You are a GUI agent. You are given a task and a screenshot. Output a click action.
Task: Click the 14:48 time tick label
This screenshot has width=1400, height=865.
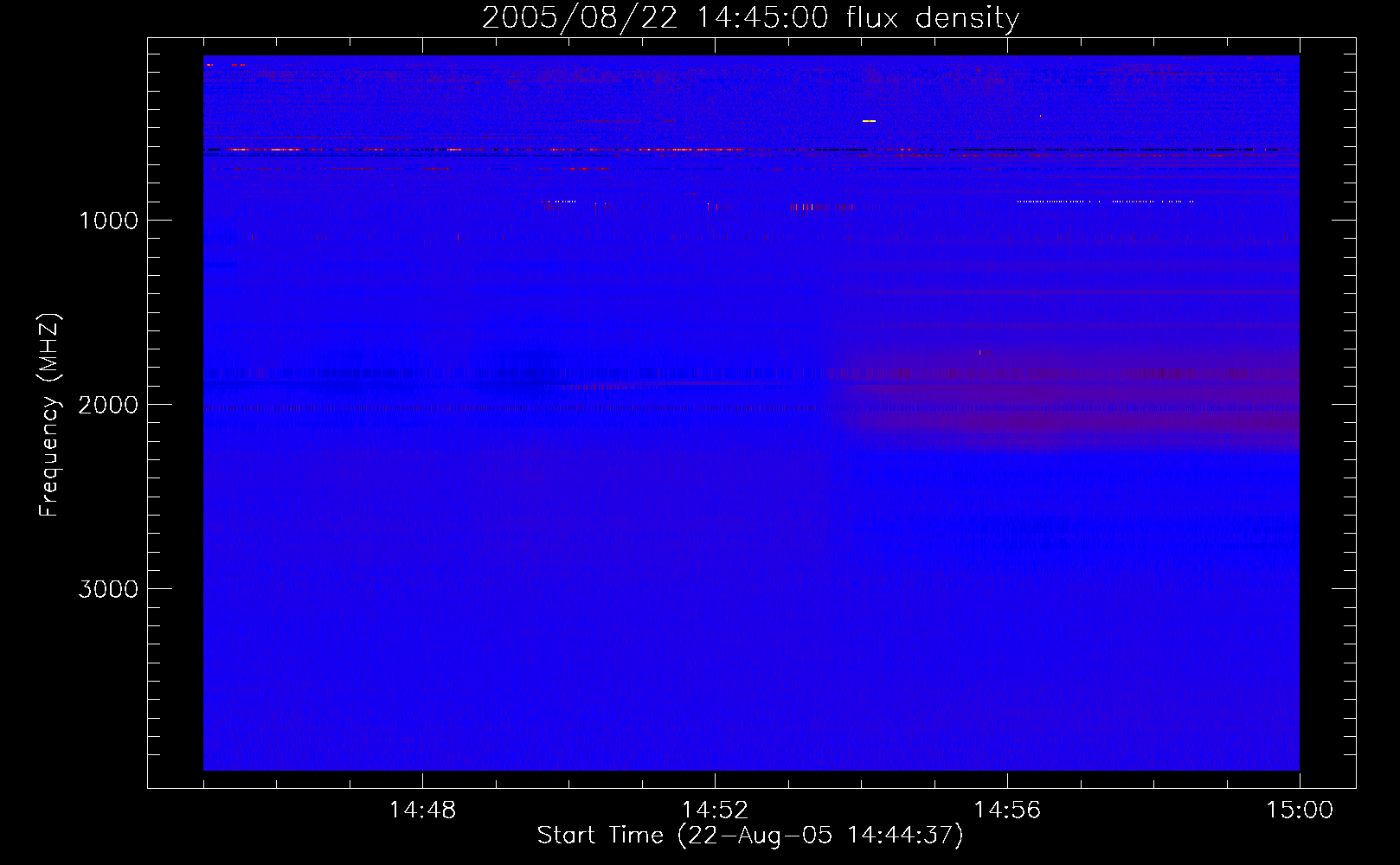(x=422, y=811)
